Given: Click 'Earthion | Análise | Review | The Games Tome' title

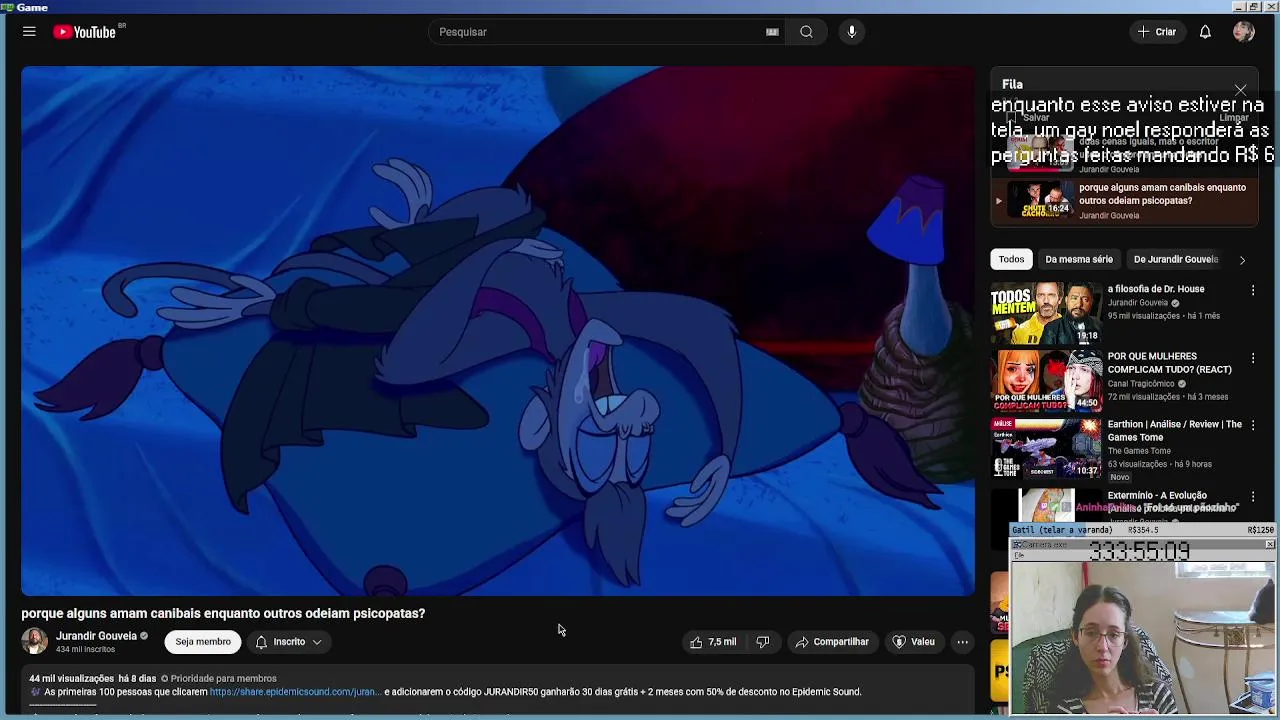Looking at the screenshot, I should (x=1175, y=431).
